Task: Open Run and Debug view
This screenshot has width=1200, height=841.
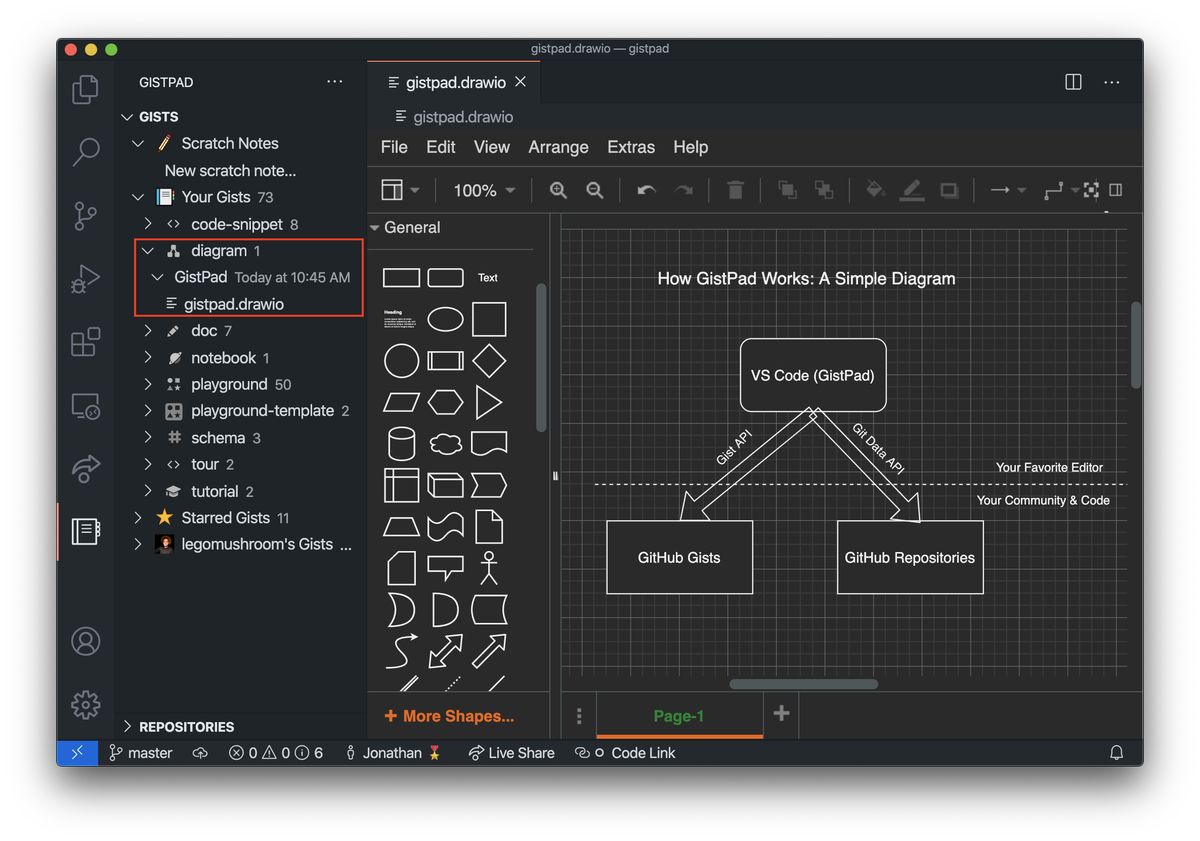Action: coord(86,279)
